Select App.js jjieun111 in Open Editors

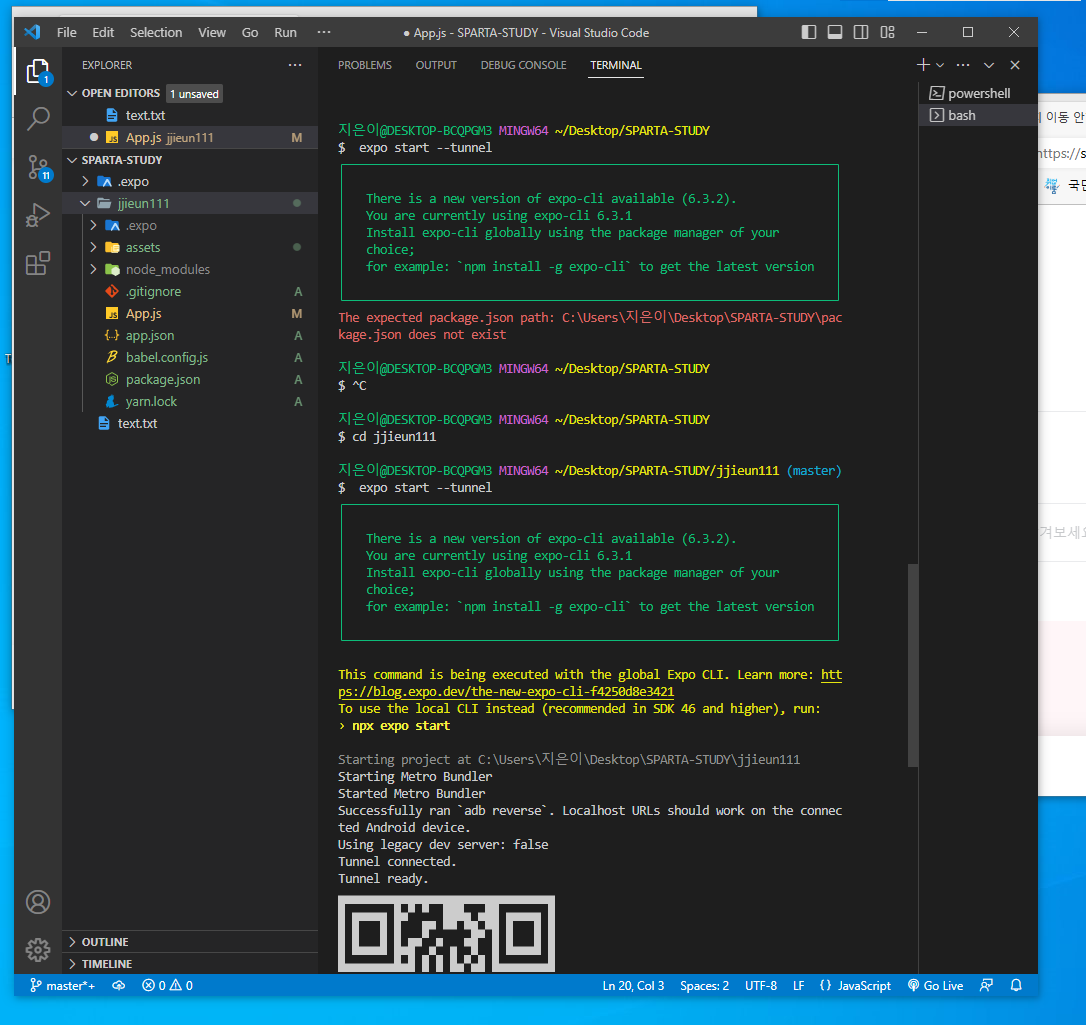pyautogui.click(x=190, y=138)
